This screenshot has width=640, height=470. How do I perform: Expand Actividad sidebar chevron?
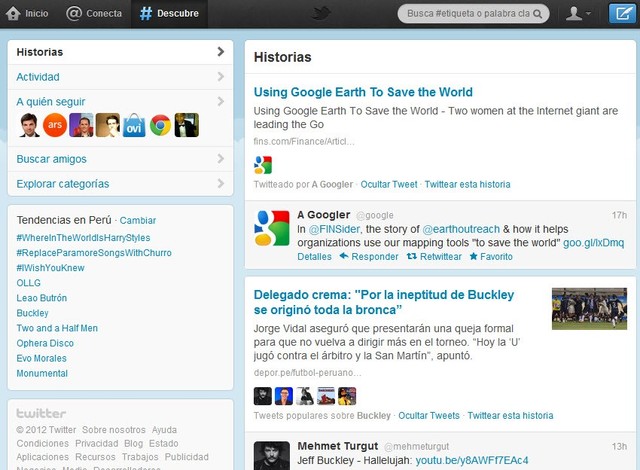[x=221, y=77]
